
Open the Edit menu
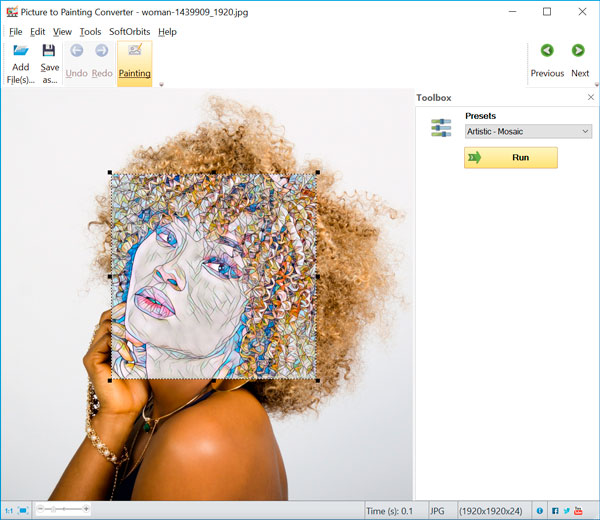coord(38,32)
